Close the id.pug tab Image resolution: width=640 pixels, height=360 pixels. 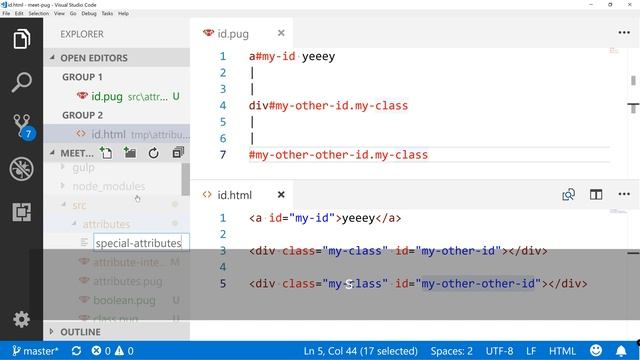[x=281, y=33]
